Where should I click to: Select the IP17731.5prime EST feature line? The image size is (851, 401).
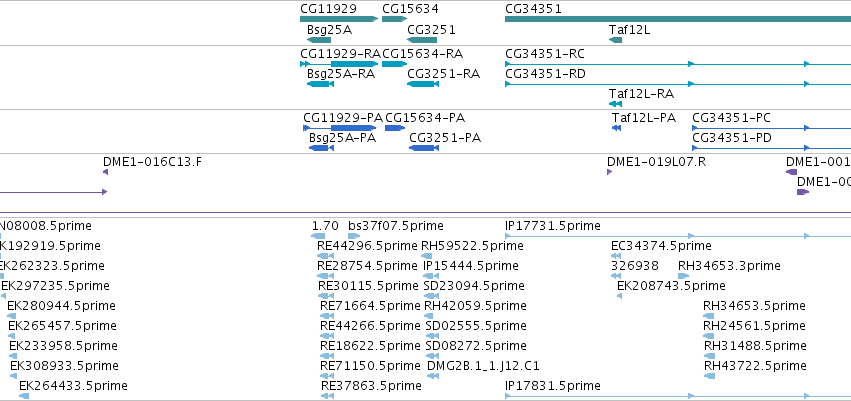pos(678,236)
